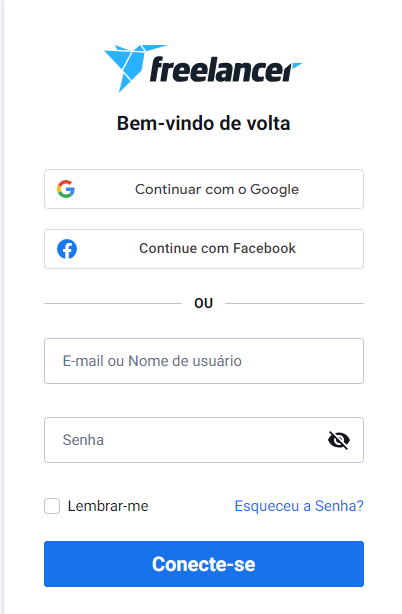Click the 'Nome de usuário' placeholder words
This screenshot has width=402, height=614.
point(185,361)
